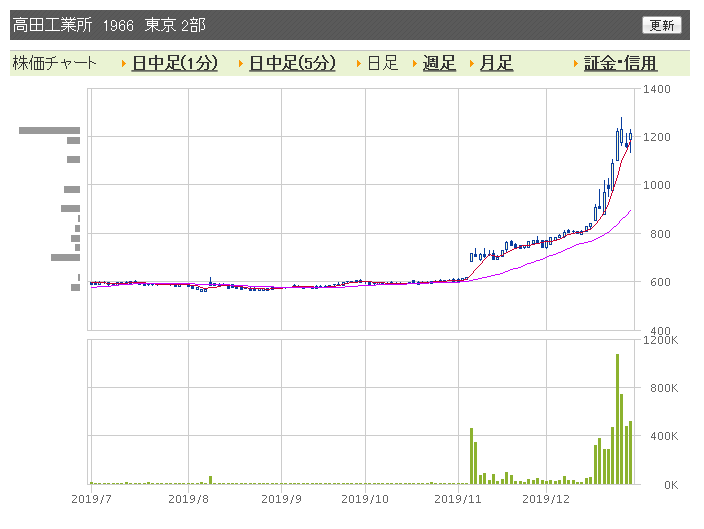Click orange arrow icon beside 週足
This screenshot has height=529, width=704.
point(415,64)
